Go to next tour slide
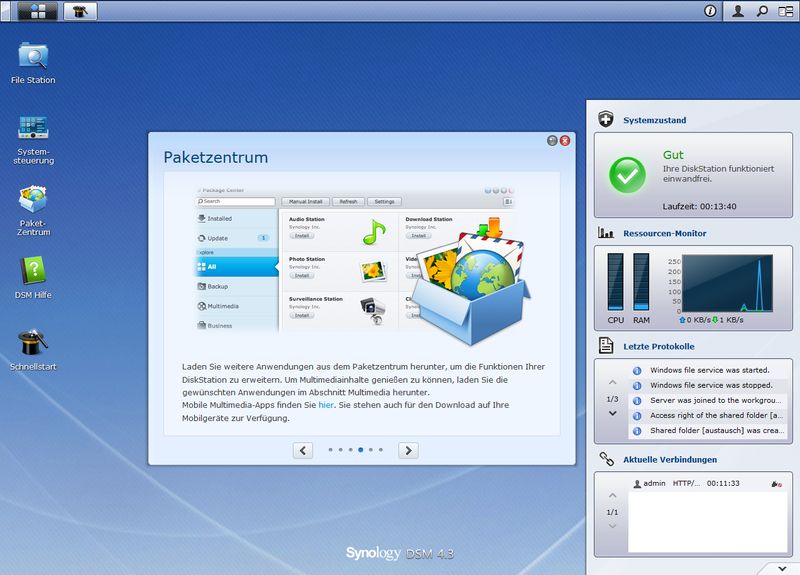 pyautogui.click(x=408, y=451)
